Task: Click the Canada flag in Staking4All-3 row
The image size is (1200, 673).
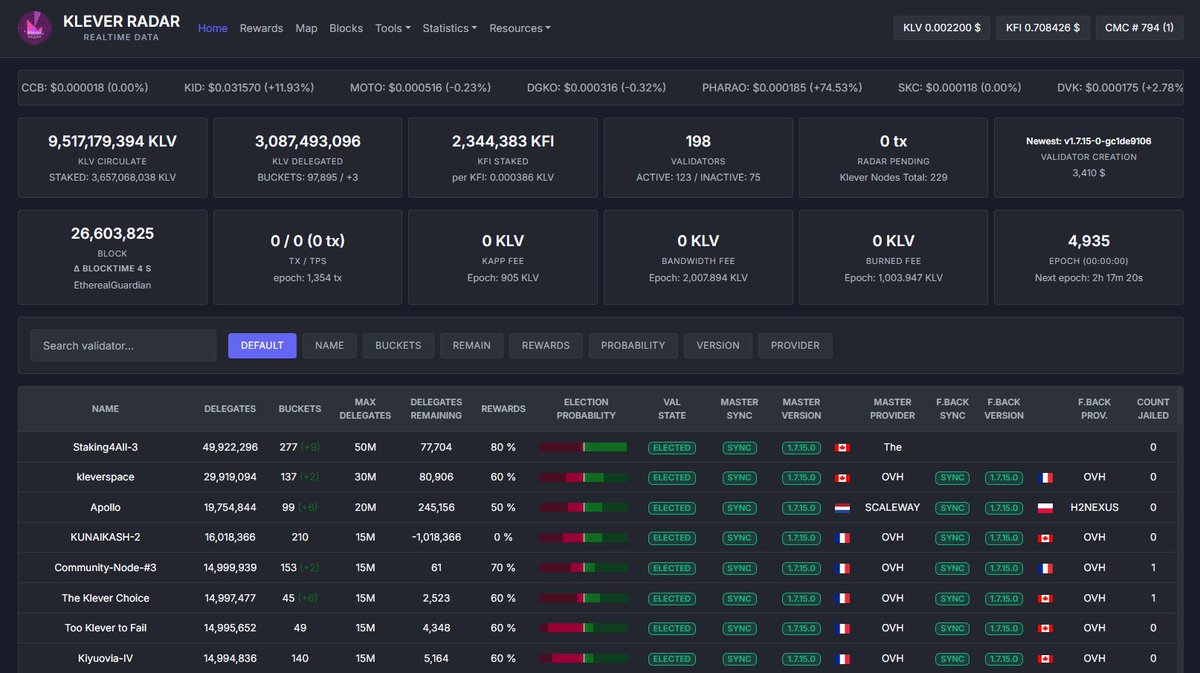Action: click(842, 447)
